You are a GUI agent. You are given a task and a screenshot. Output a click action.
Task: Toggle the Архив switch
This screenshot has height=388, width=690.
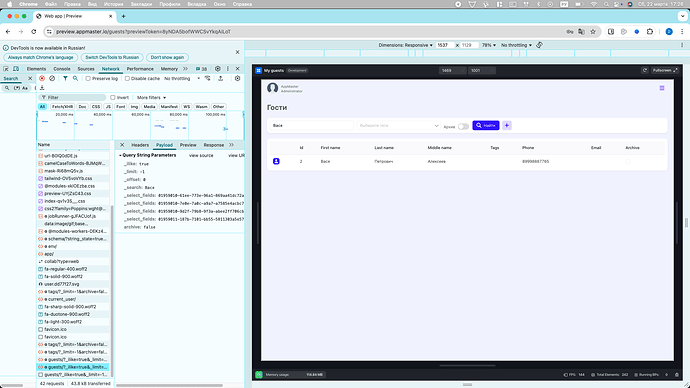click(x=463, y=126)
